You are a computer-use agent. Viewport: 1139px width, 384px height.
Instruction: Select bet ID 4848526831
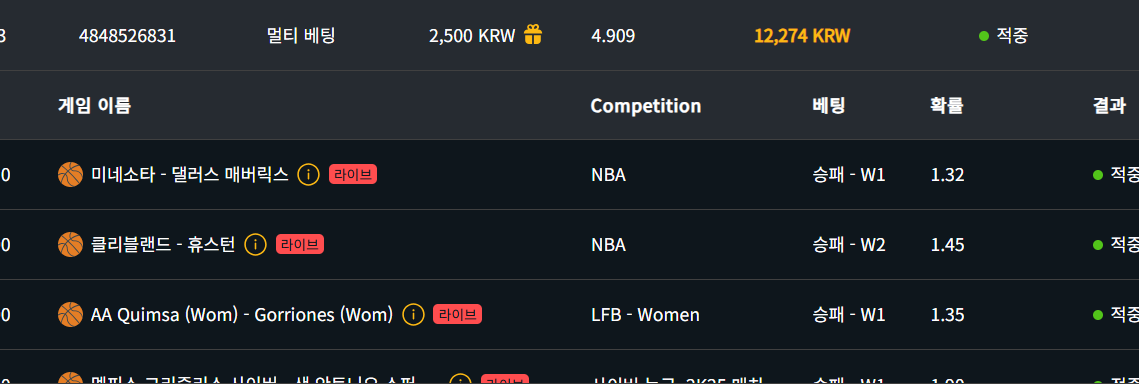tap(127, 36)
